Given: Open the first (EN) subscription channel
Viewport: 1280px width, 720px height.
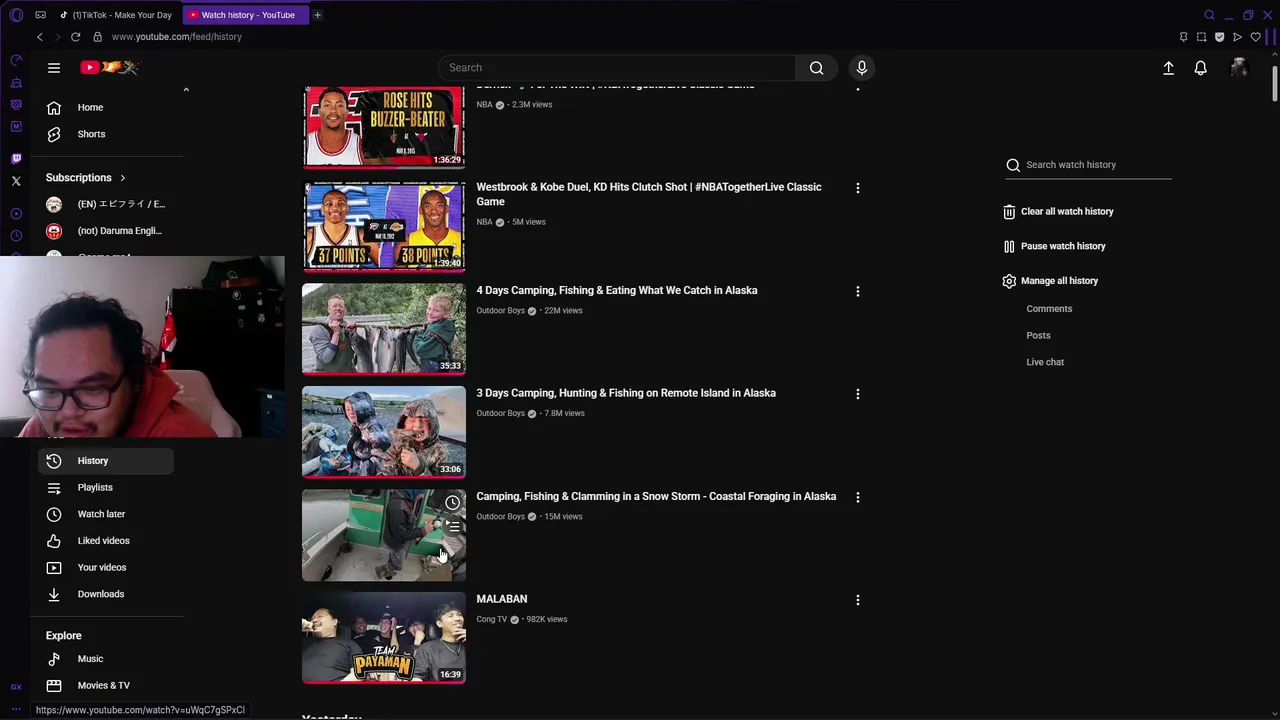Looking at the screenshot, I should (x=106, y=204).
